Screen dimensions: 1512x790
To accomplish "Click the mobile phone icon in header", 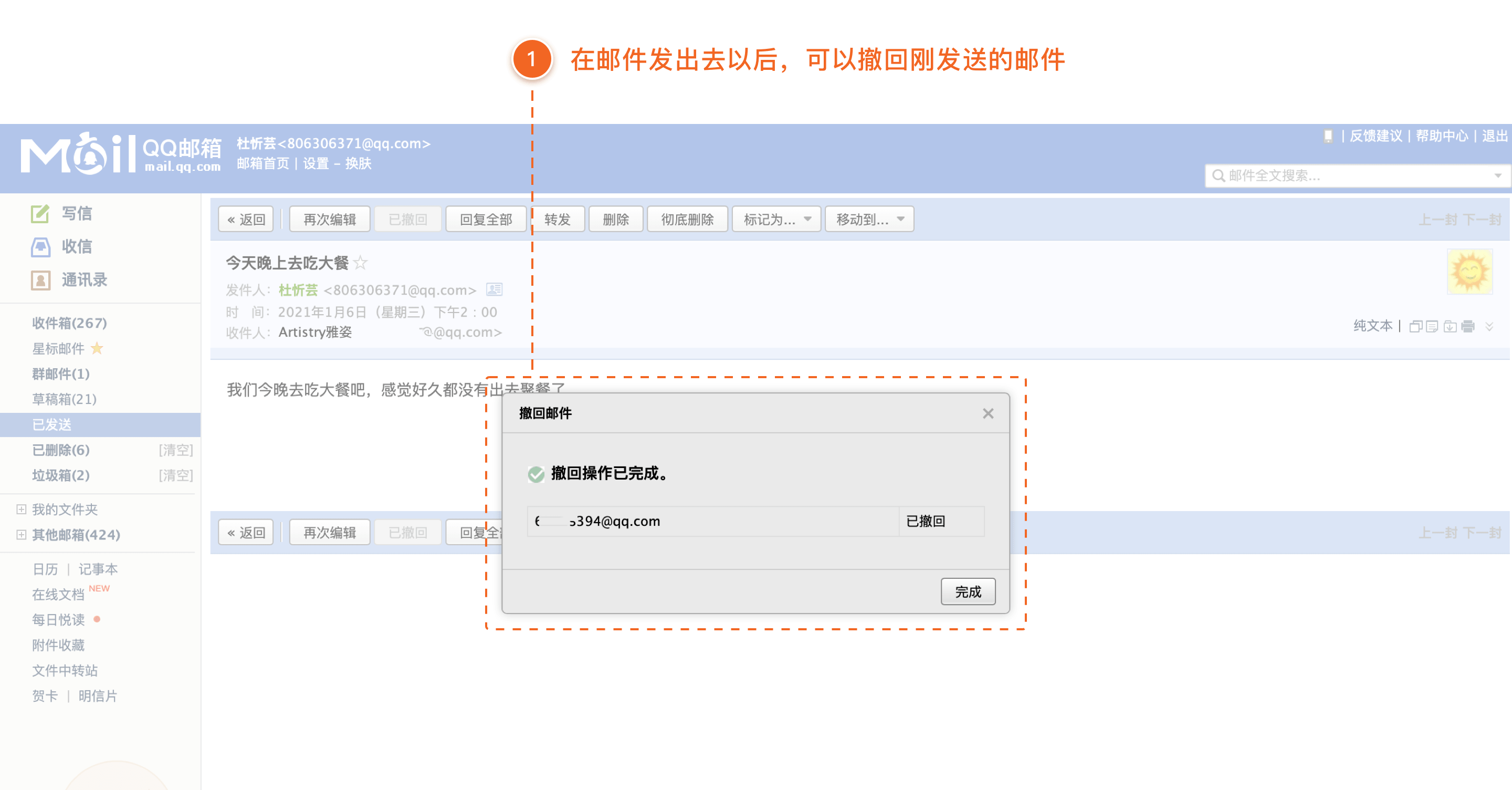I will click(1328, 136).
